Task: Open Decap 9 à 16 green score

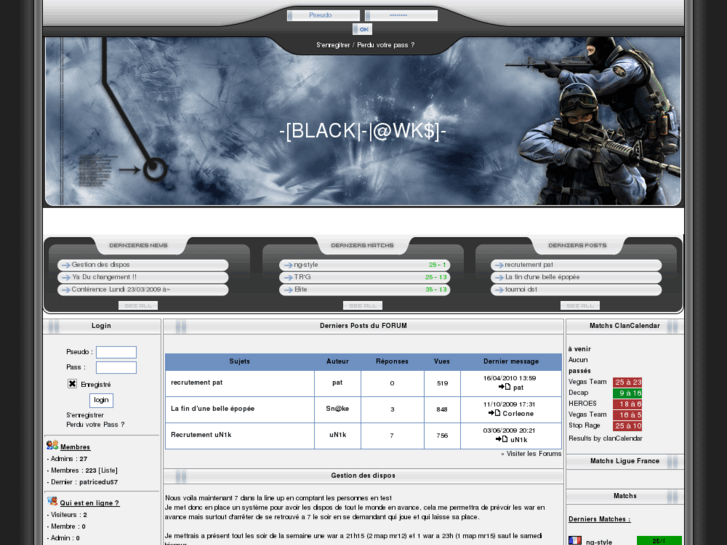Action: click(627, 393)
